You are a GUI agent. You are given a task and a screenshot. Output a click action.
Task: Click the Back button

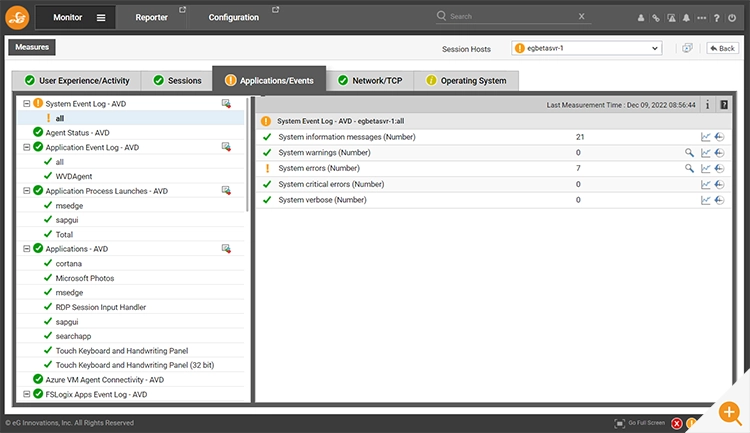(x=722, y=48)
